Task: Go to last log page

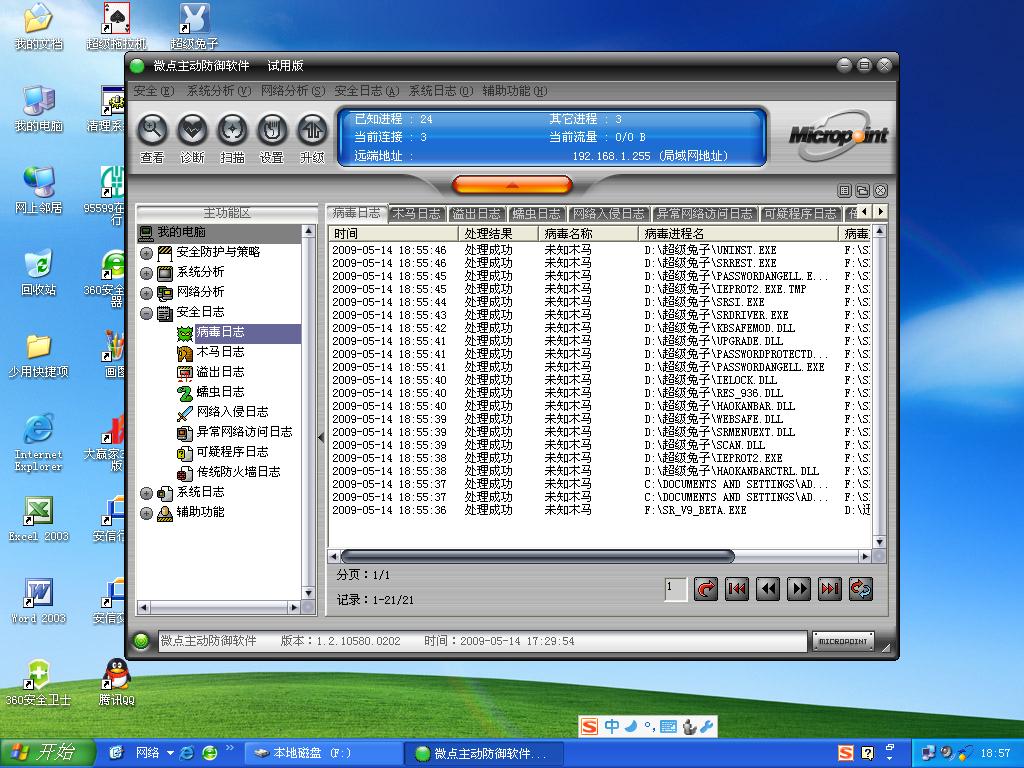Action: click(x=830, y=589)
